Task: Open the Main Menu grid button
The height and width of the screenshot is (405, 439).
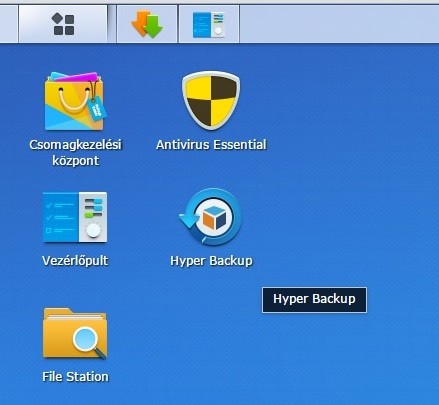Action: [x=63, y=24]
